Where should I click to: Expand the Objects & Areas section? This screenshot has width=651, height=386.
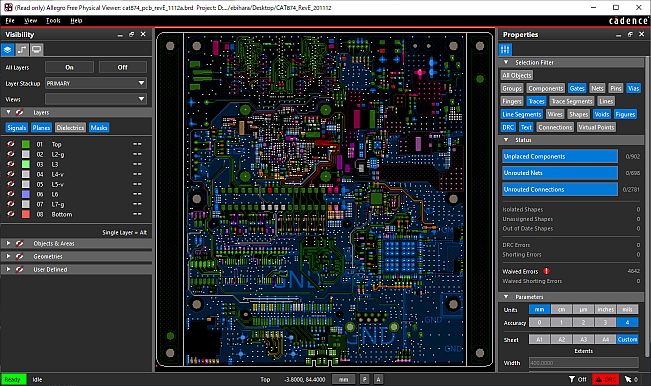coord(8,243)
